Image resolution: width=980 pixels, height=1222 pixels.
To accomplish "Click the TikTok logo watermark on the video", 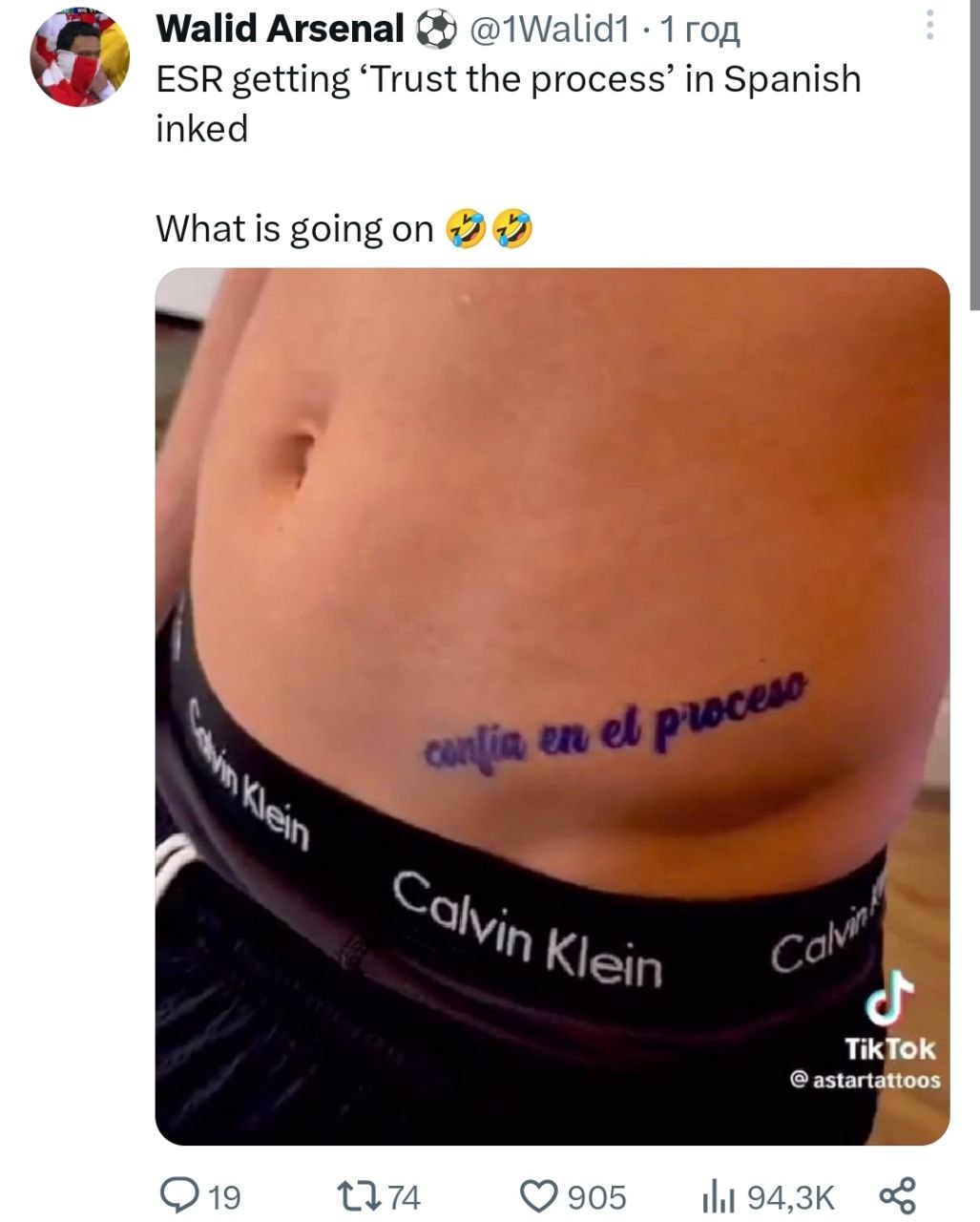I will click(x=889, y=998).
